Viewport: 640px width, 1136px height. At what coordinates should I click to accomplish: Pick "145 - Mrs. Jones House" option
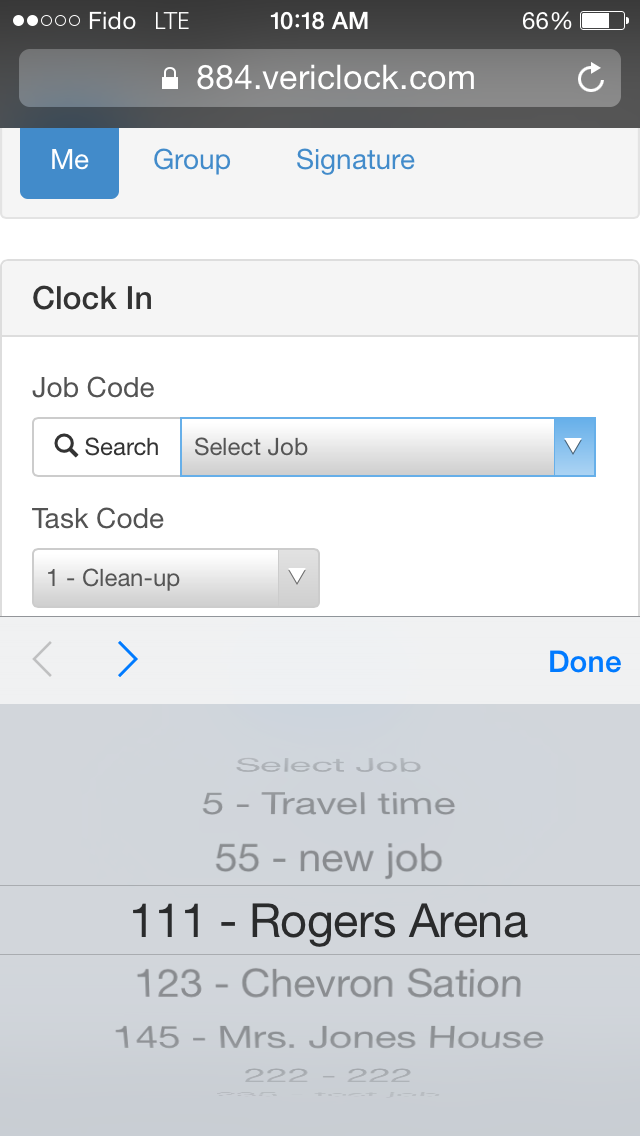click(x=328, y=1037)
